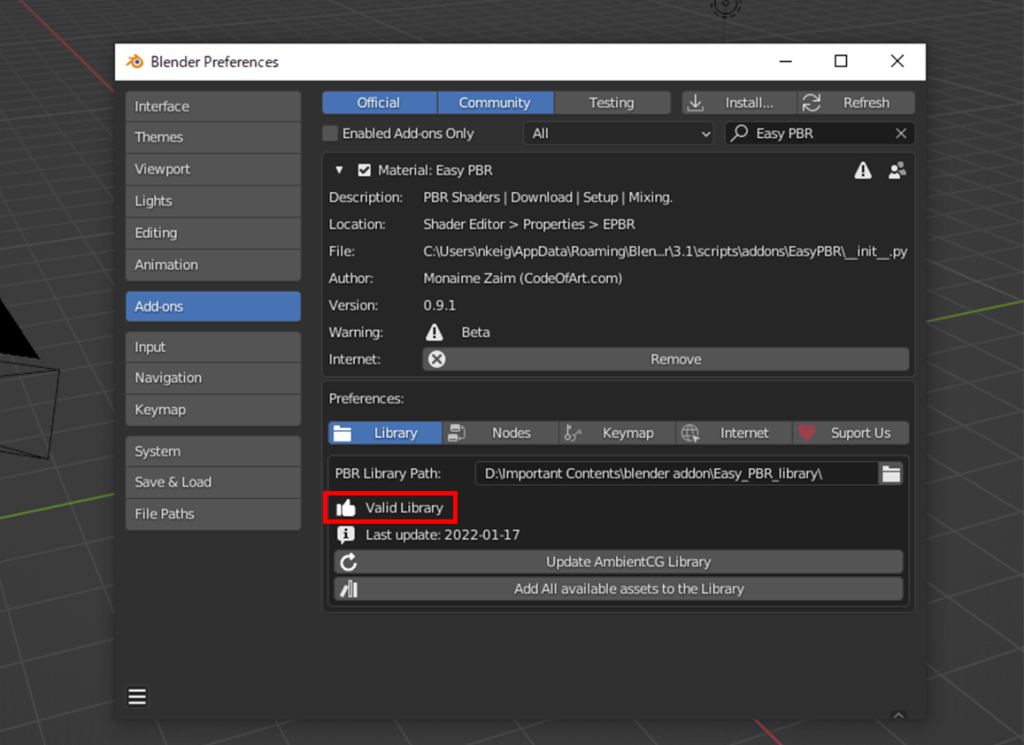Enable the Enabled Add-ons Only checkbox
The height and width of the screenshot is (745, 1024).
pyautogui.click(x=330, y=133)
